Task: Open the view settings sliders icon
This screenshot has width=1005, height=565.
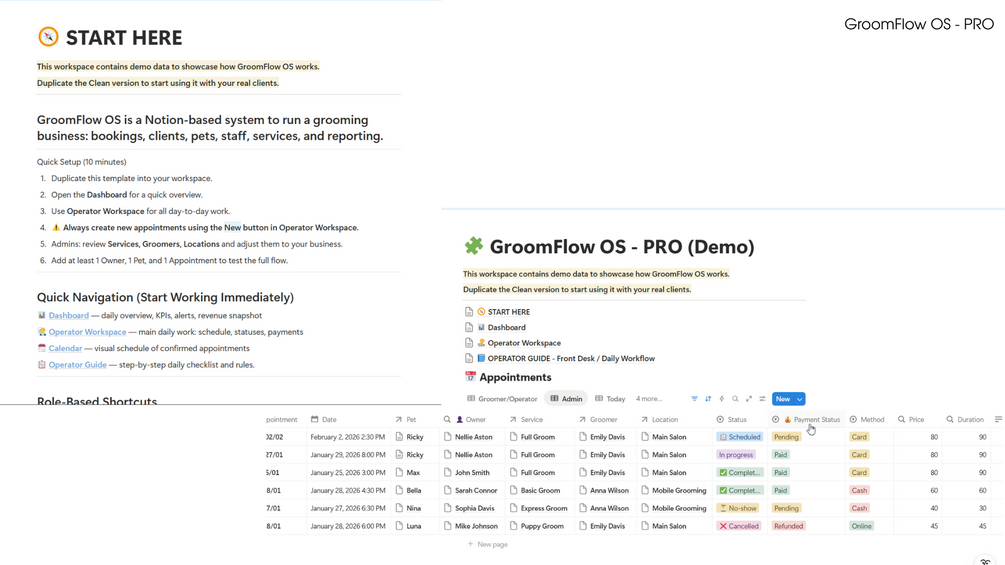Action: [762, 399]
